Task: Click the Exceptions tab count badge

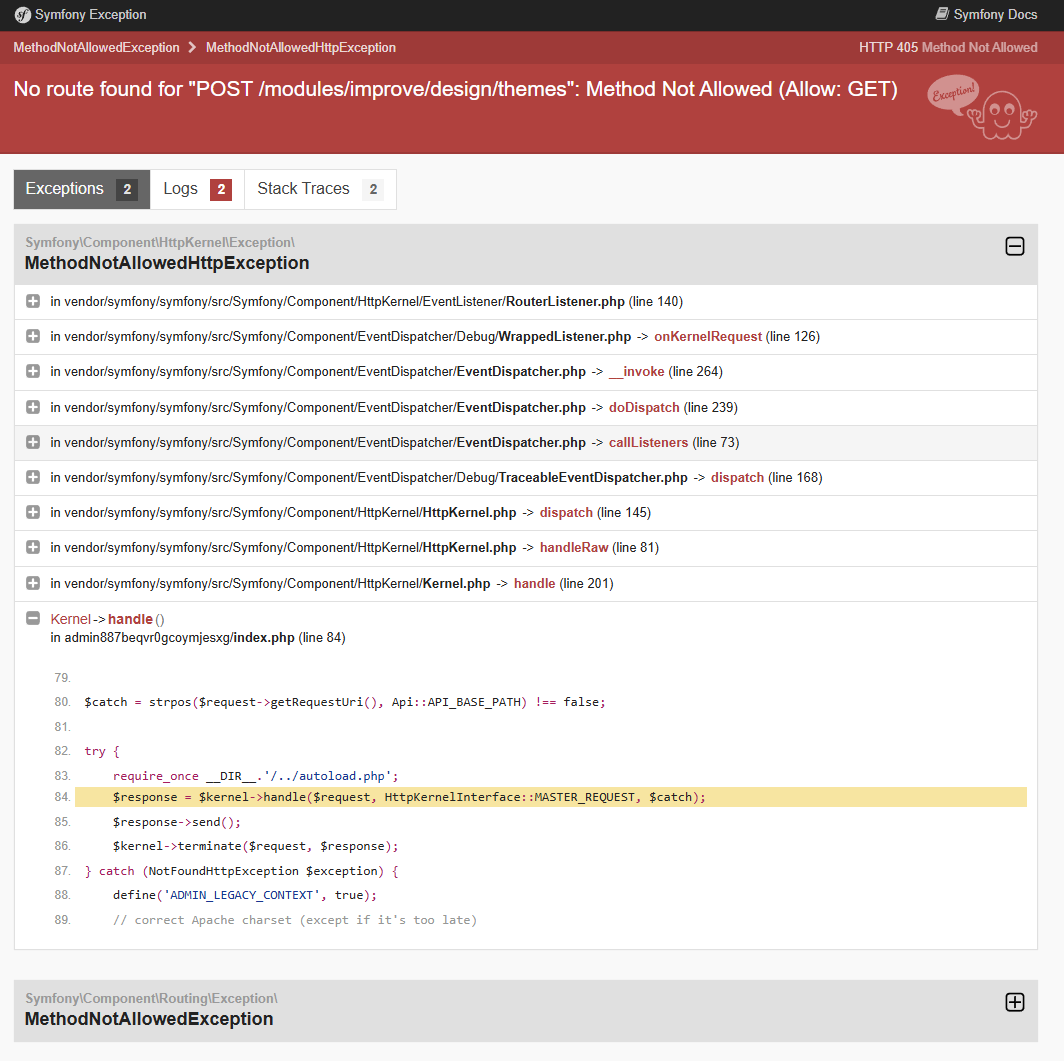Action: pyautogui.click(x=127, y=189)
